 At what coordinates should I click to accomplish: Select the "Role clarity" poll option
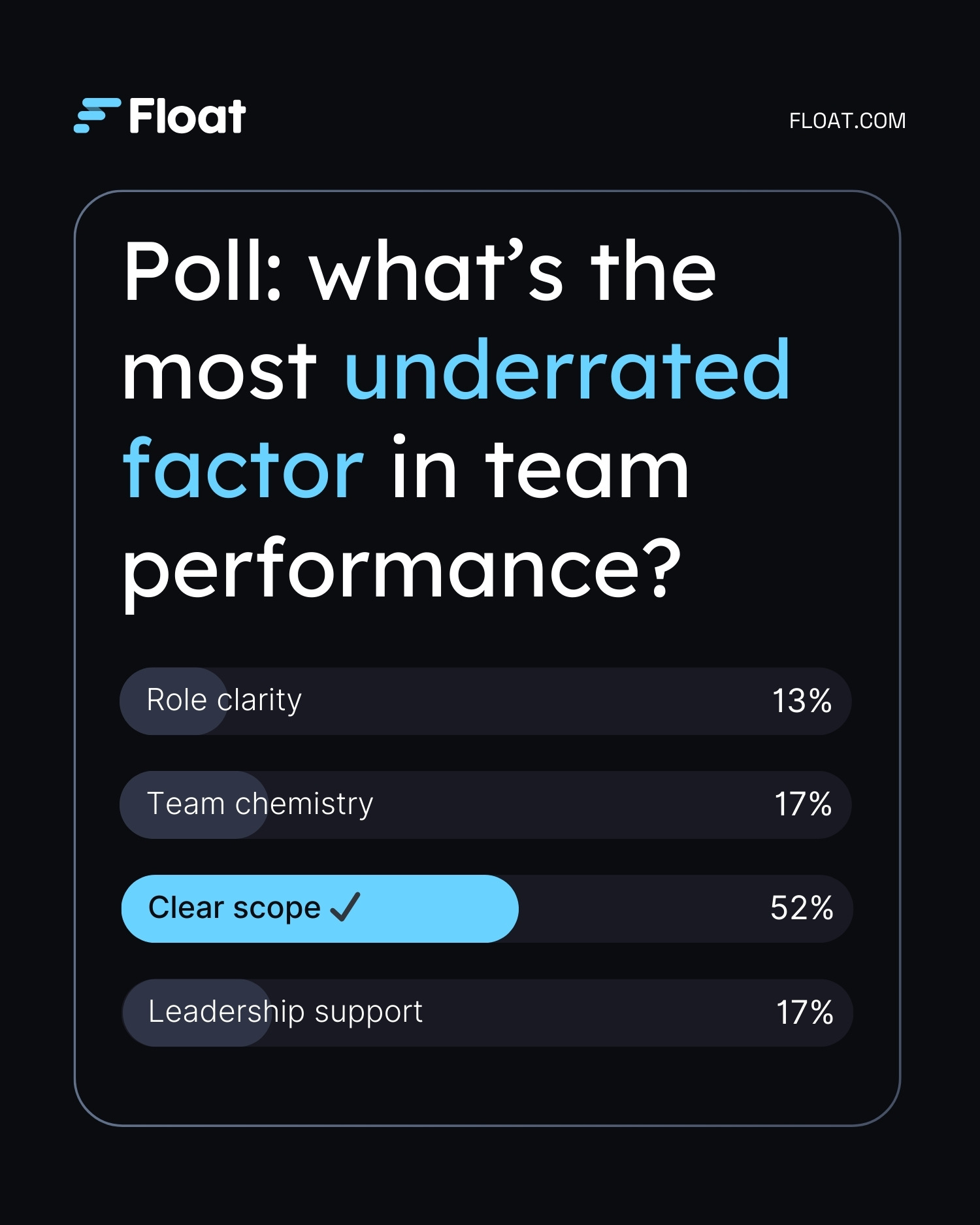pyautogui.click(x=224, y=700)
